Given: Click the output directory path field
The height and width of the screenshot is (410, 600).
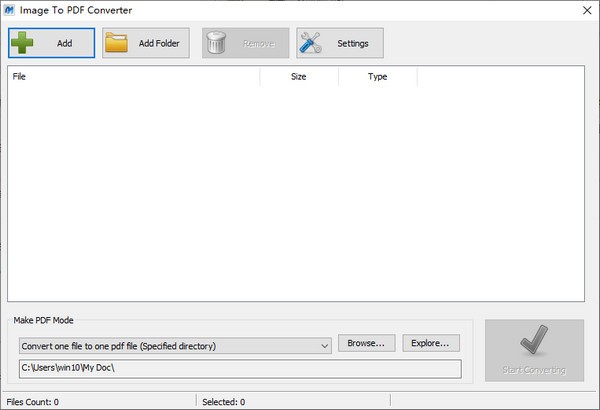Looking at the screenshot, I should (x=240, y=369).
